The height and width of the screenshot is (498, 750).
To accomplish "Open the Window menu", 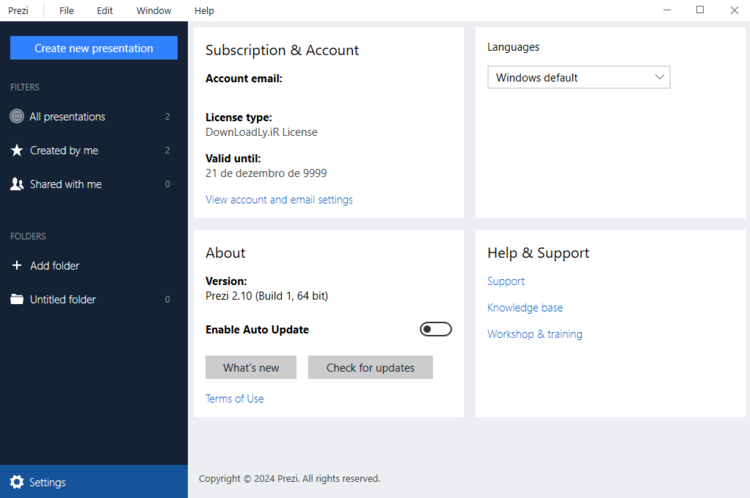I will click(x=153, y=11).
